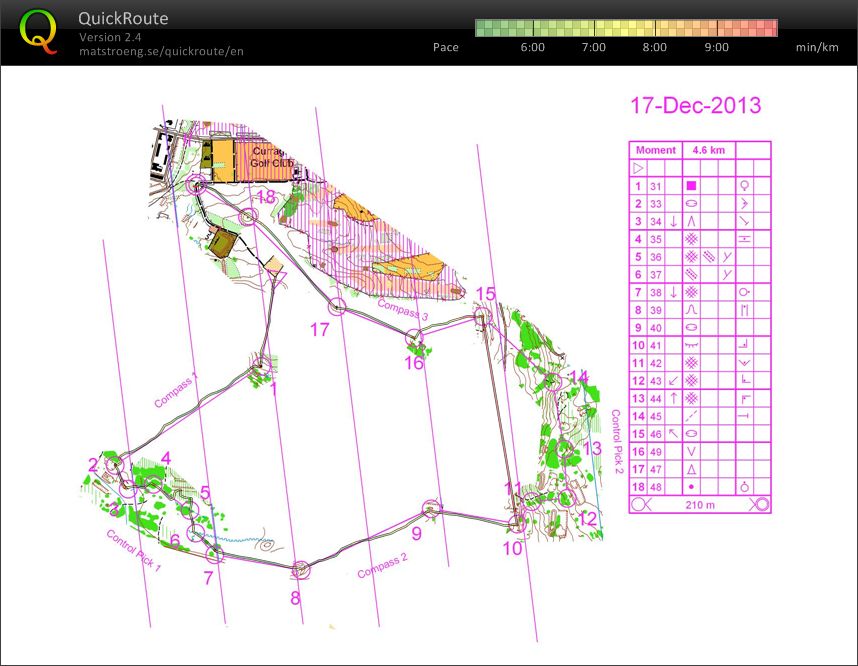Open the matstroeng.se/quickroute/en link
Image resolution: width=858 pixels, height=666 pixels.
click(x=161, y=51)
